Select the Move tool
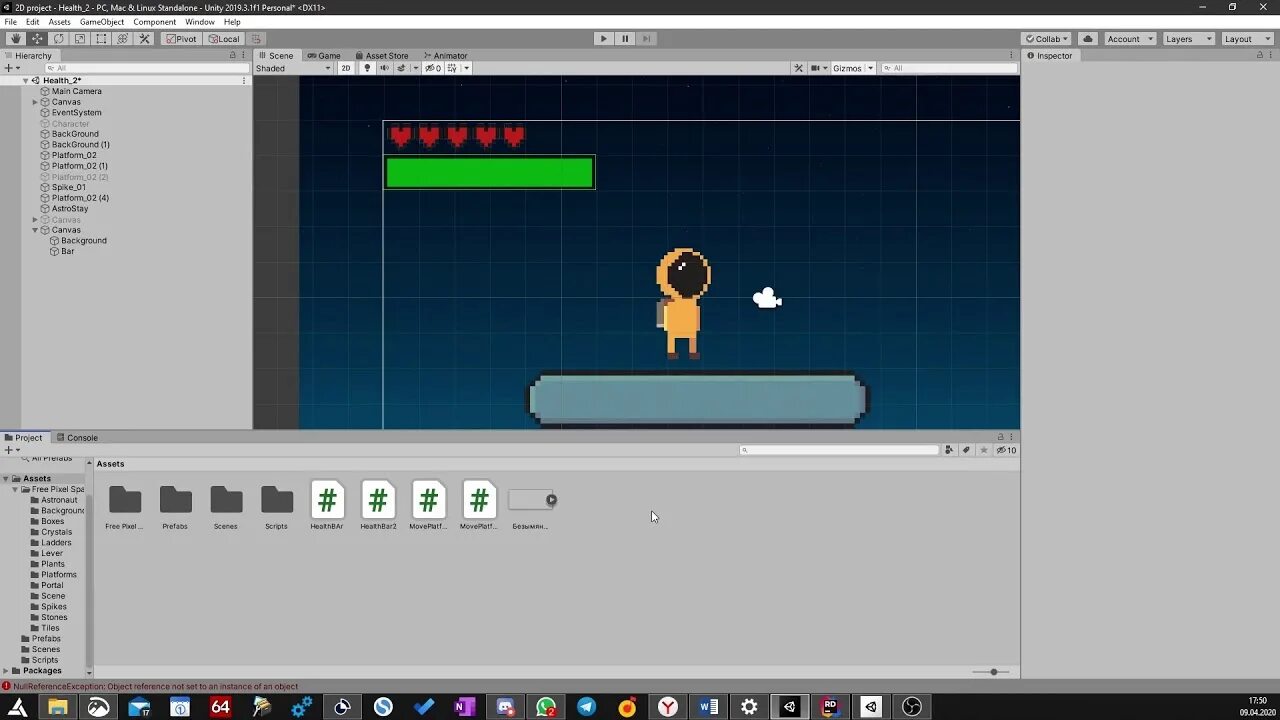Viewport: 1280px width, 720px height. (37, 39)
